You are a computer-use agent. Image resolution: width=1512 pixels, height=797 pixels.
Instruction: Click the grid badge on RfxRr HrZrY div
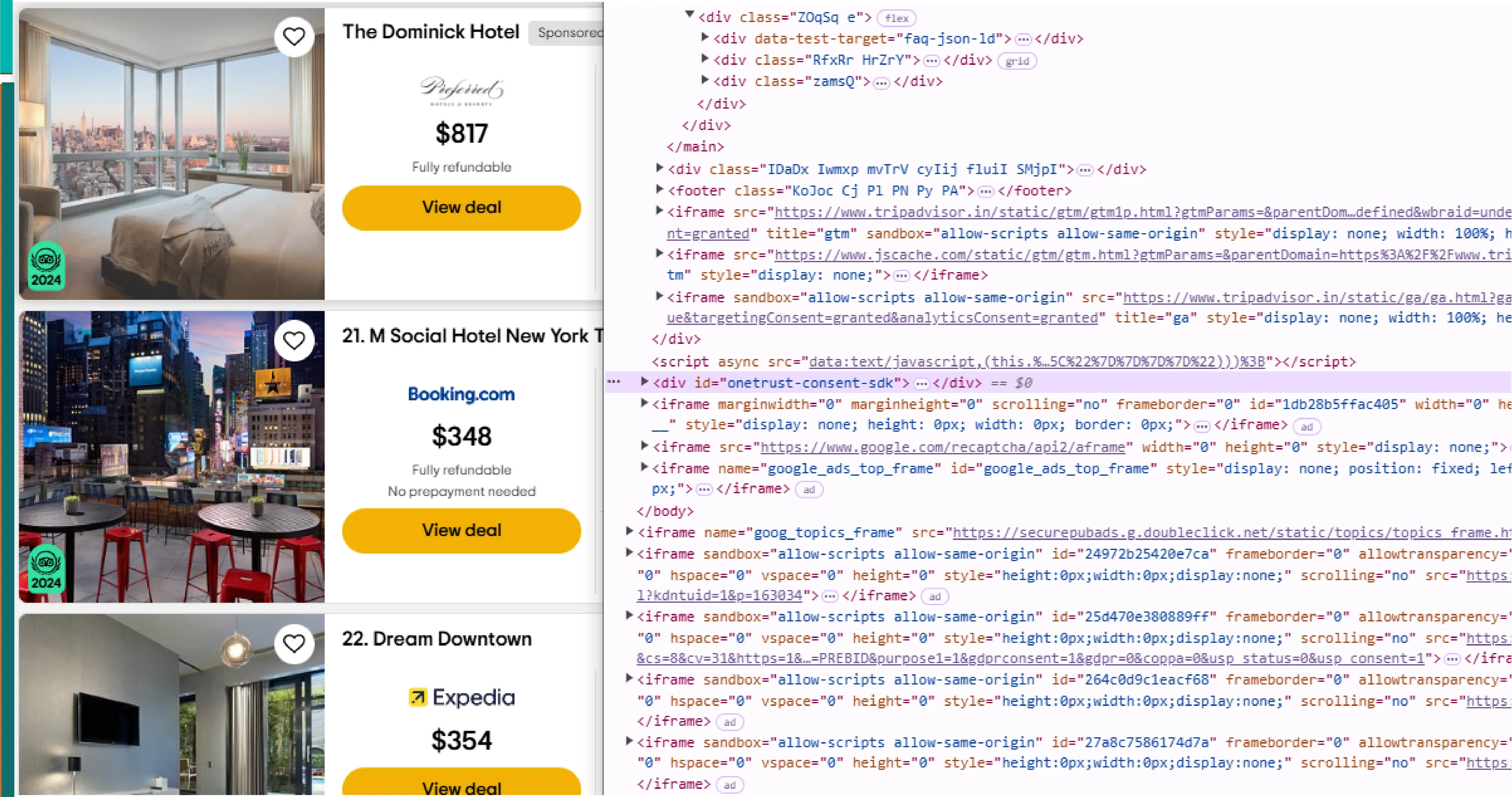[x=1017, y=61]
